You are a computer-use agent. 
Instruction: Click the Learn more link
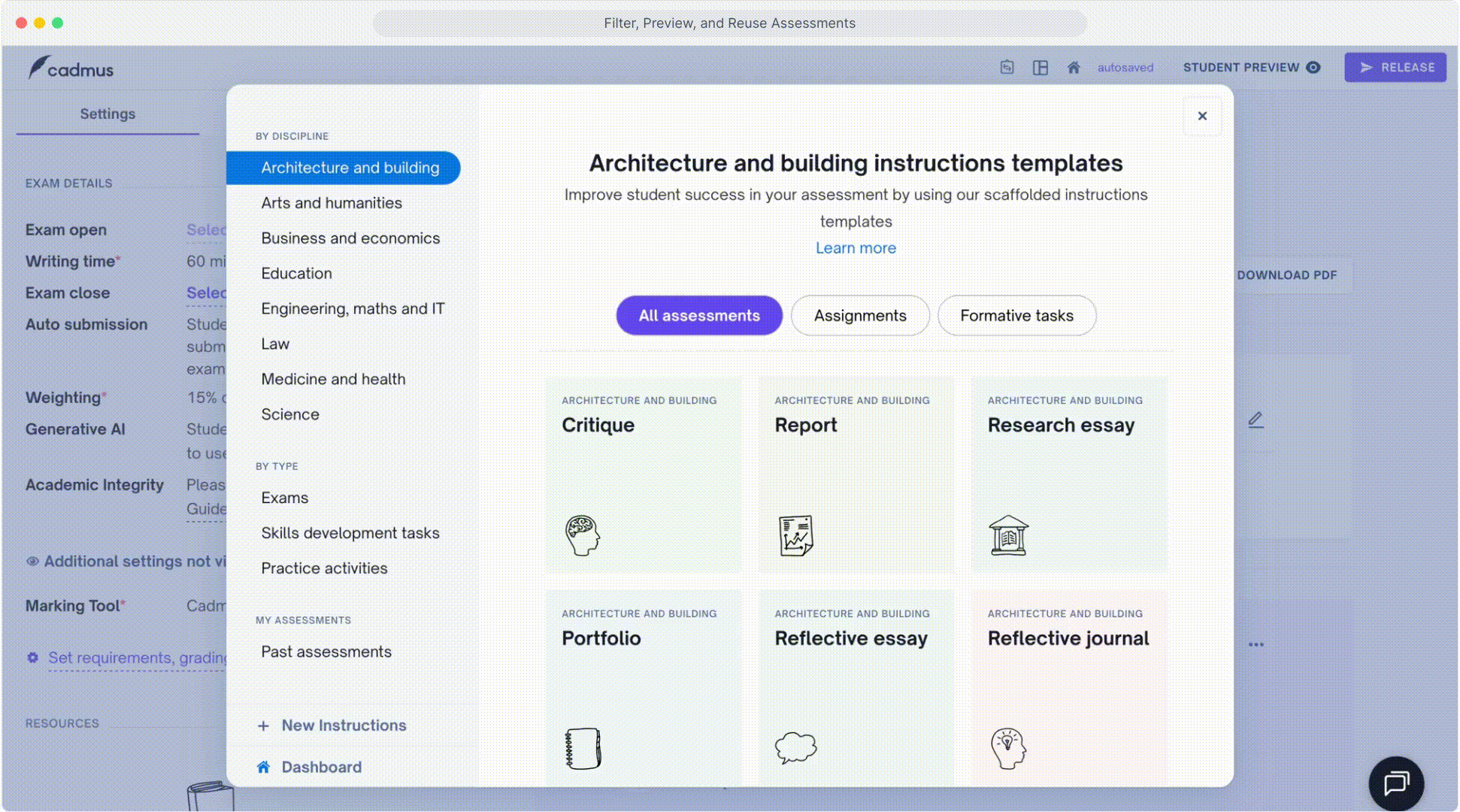[856, 247]
